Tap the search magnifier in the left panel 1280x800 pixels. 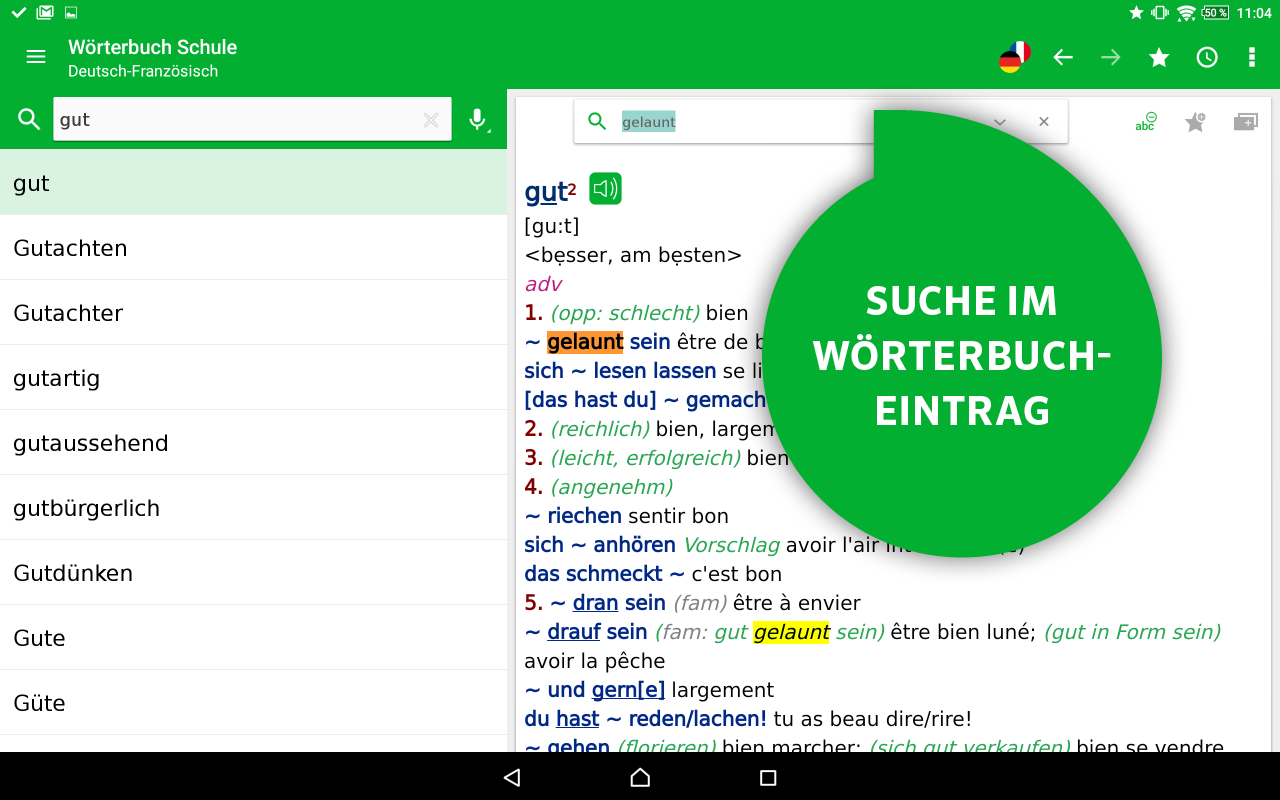tap(29, 120)
